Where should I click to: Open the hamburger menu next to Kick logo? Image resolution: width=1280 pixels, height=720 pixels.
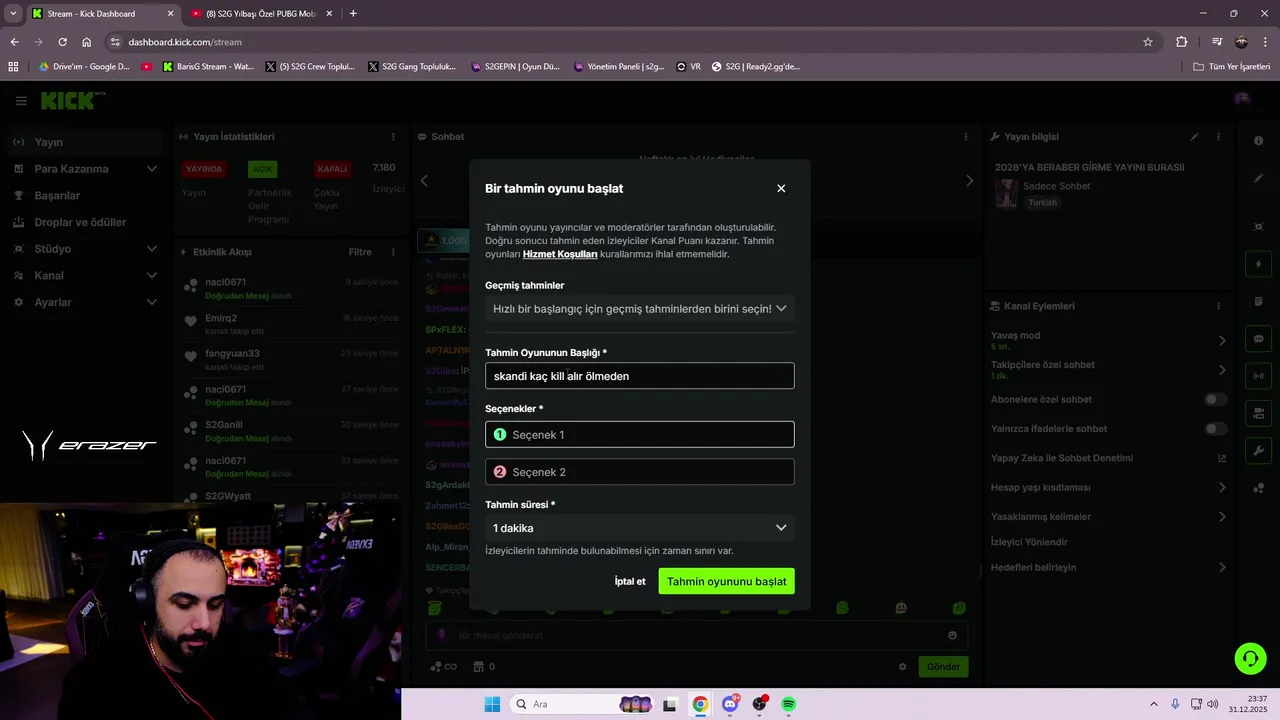(x=21, y=101)
